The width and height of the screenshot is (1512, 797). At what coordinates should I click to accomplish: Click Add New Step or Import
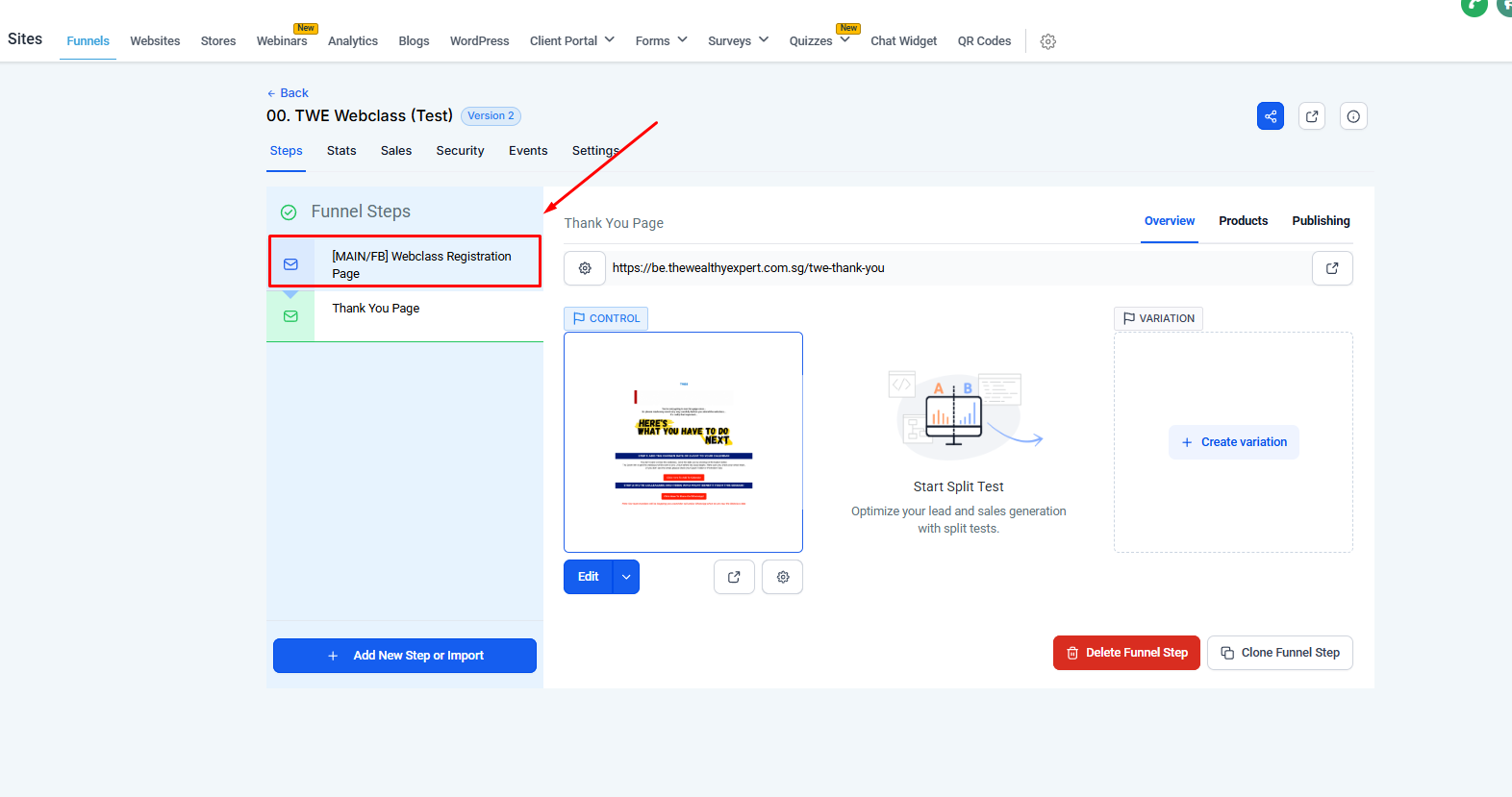click(405, 656)
